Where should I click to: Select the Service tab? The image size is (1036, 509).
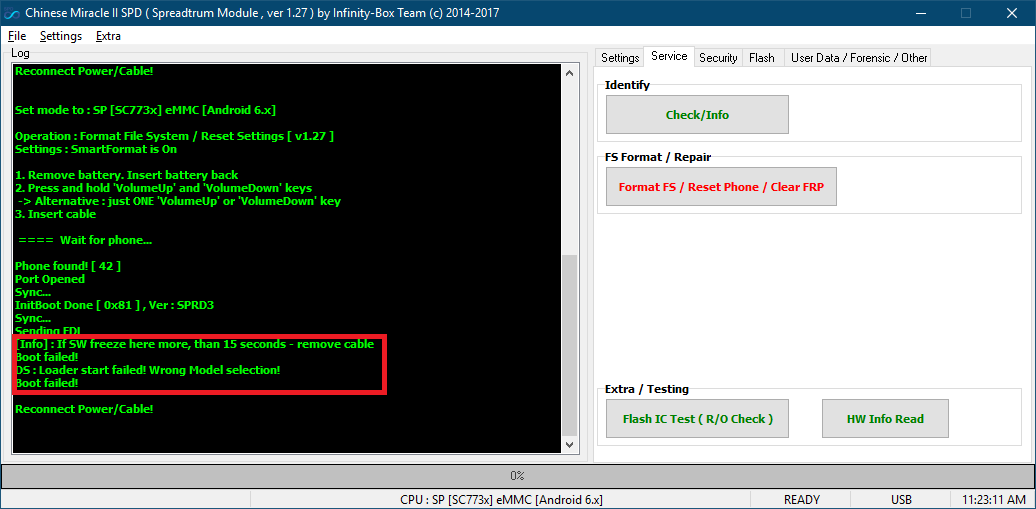(669, 57)
